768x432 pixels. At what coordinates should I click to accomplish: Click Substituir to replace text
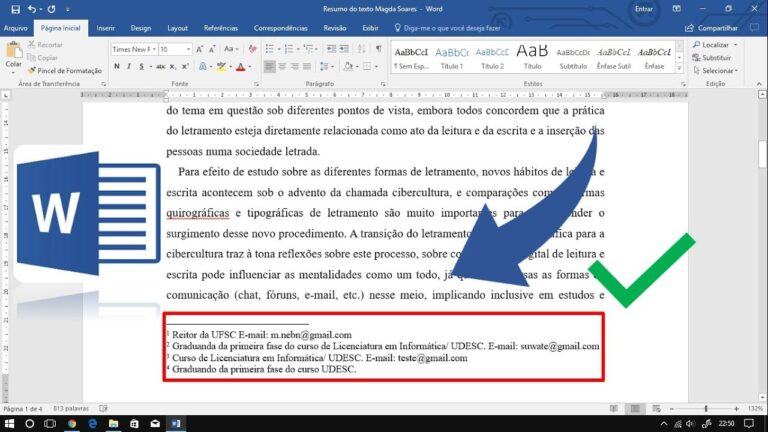(712, 58)
